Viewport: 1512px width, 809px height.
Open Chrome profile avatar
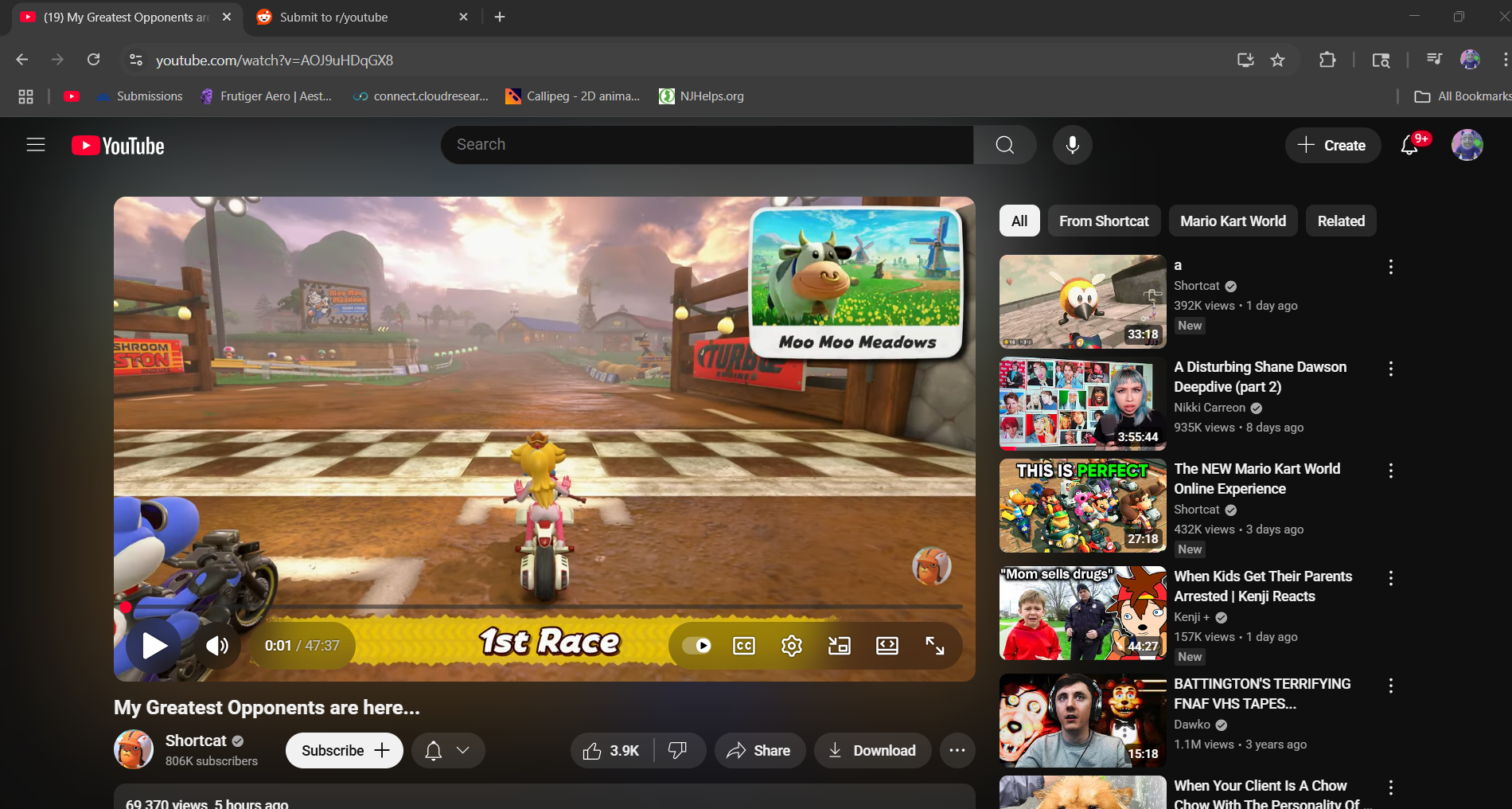1470,60
